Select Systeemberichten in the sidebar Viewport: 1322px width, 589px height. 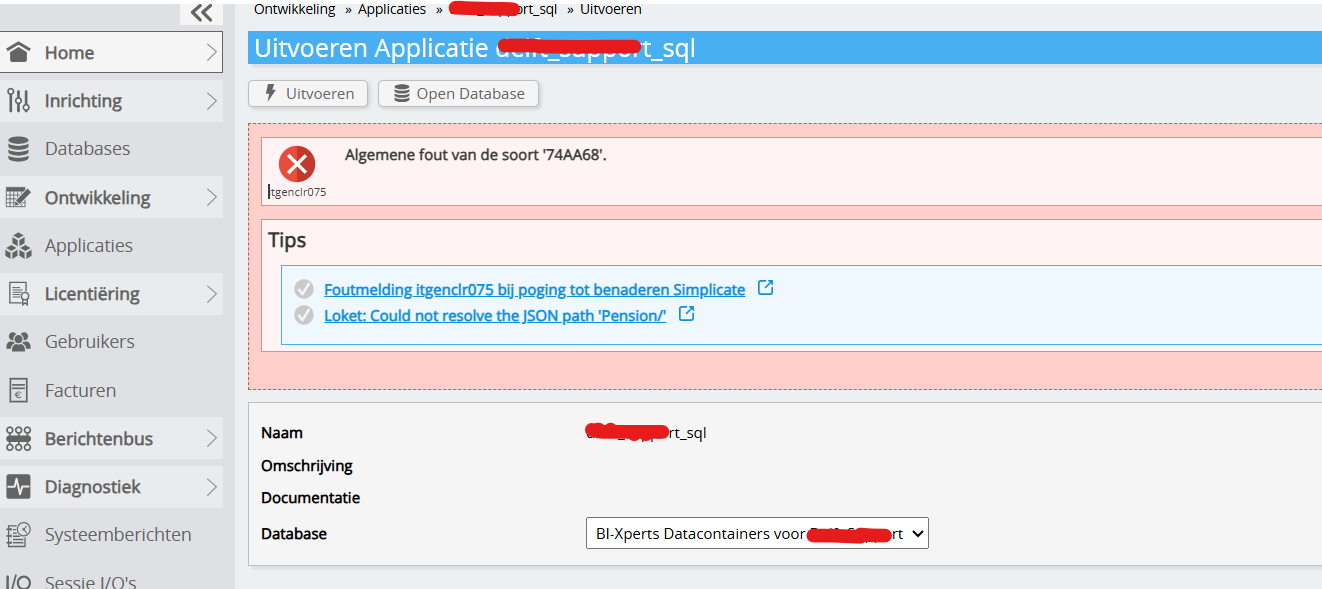point(117,535)
